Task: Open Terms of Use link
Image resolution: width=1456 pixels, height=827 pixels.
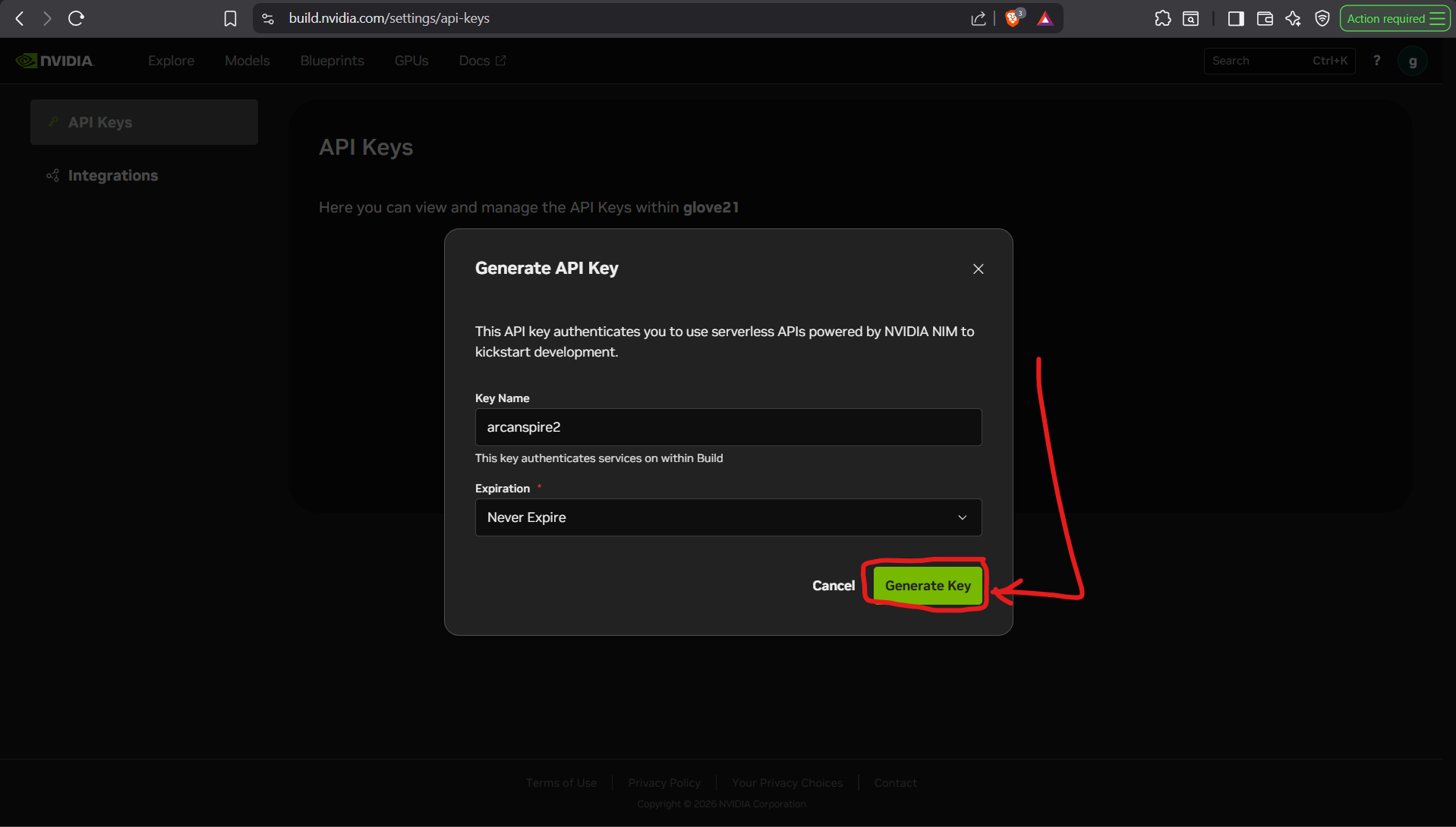Action: point(561,783)
